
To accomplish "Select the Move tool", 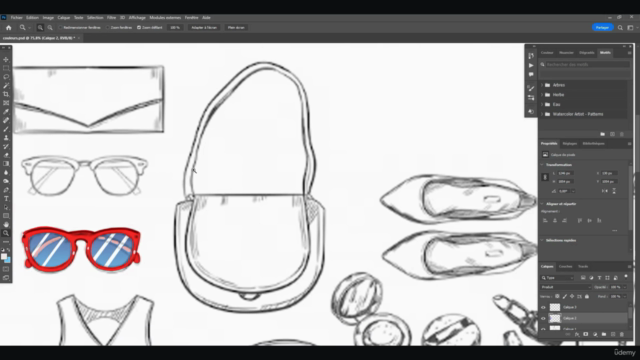I will tap(6, 60).
